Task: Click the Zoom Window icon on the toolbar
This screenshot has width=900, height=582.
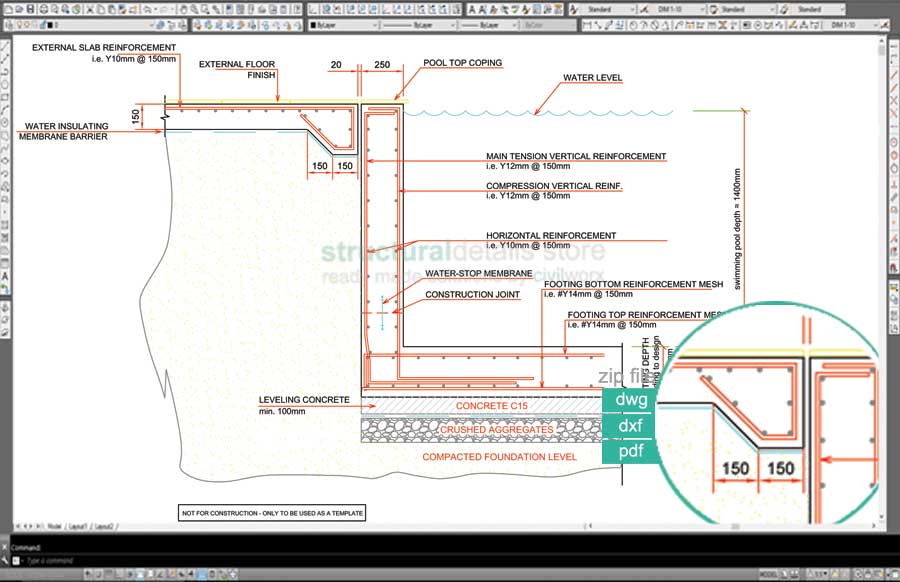Action: tap(204, 8)
